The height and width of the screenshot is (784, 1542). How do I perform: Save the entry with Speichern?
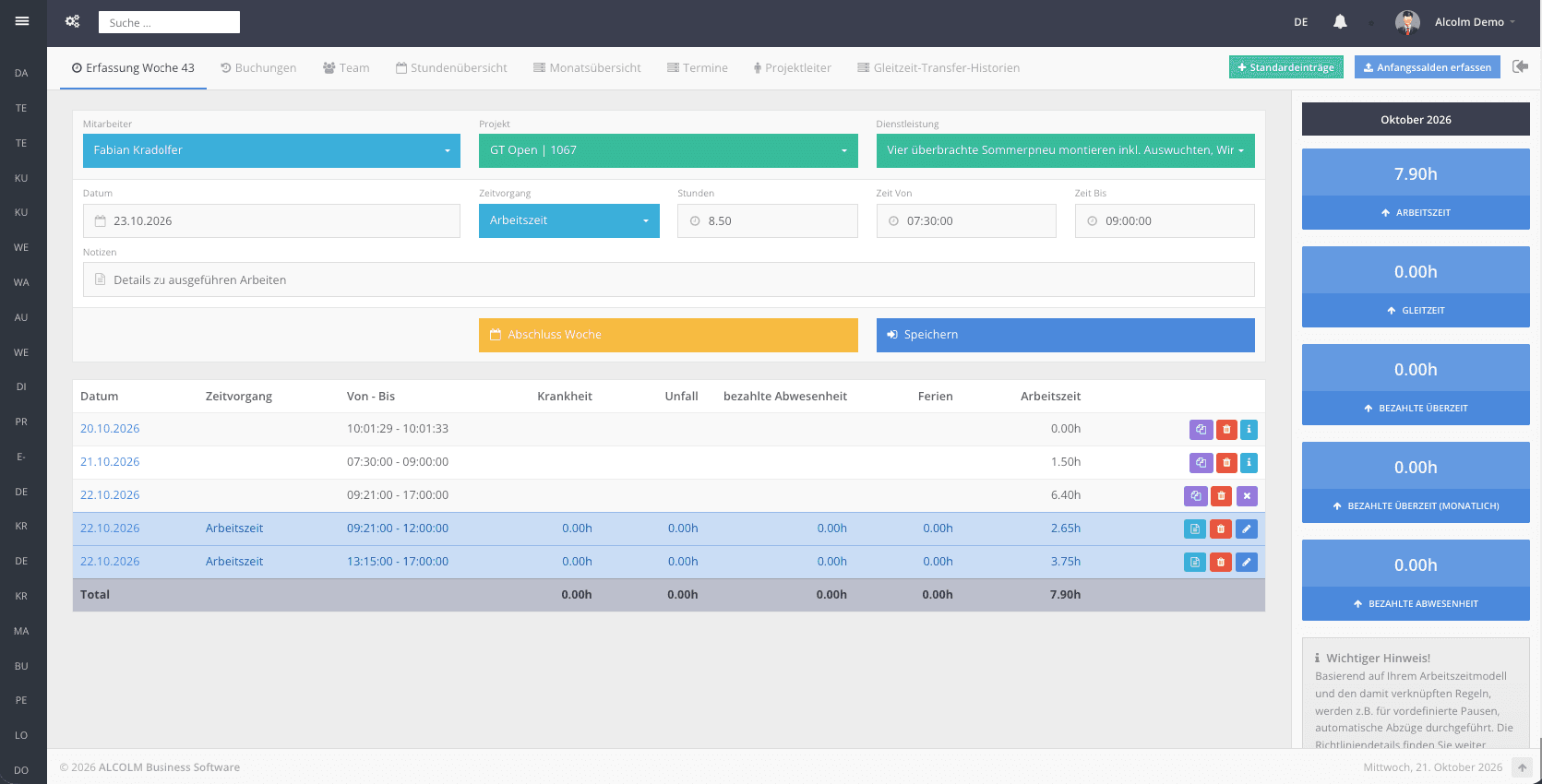pyautogui.click(x=1065, y=335)
